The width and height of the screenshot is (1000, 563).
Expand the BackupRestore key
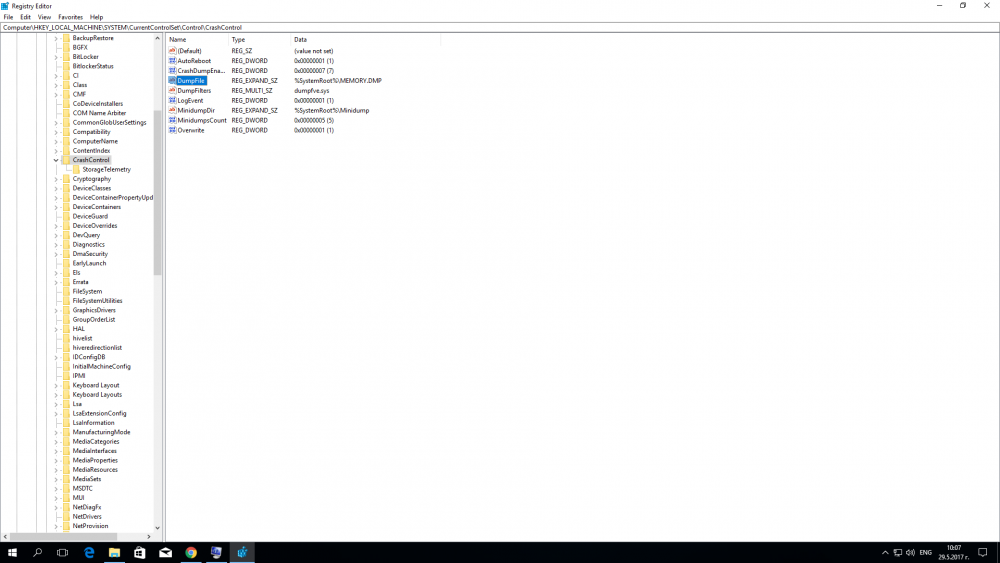point(56,38)
